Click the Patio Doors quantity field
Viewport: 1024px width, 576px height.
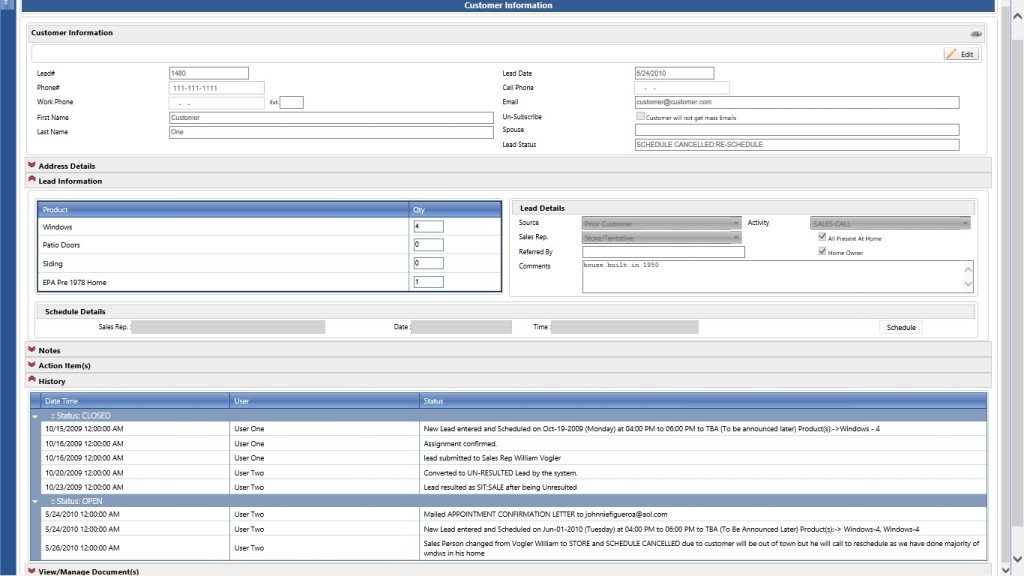[428, 245]
